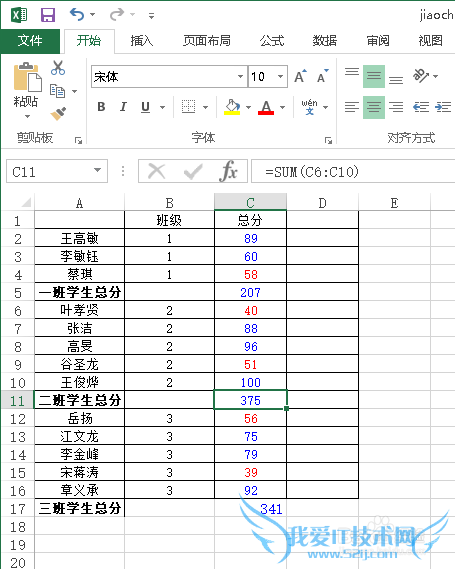Switch to the 开始 Home tab
Screen dimensions: 455x569
point(89,41)
